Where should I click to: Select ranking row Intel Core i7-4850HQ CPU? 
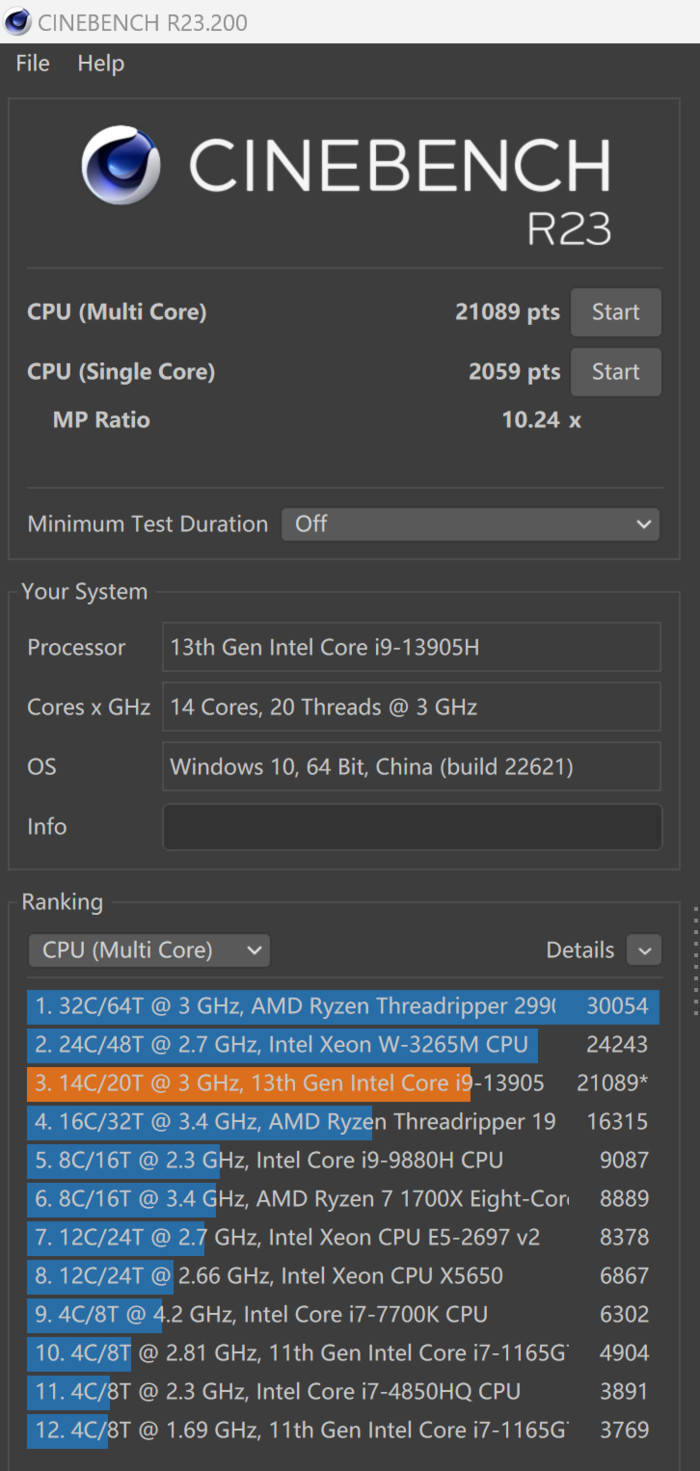click(x=343, y=1391)
